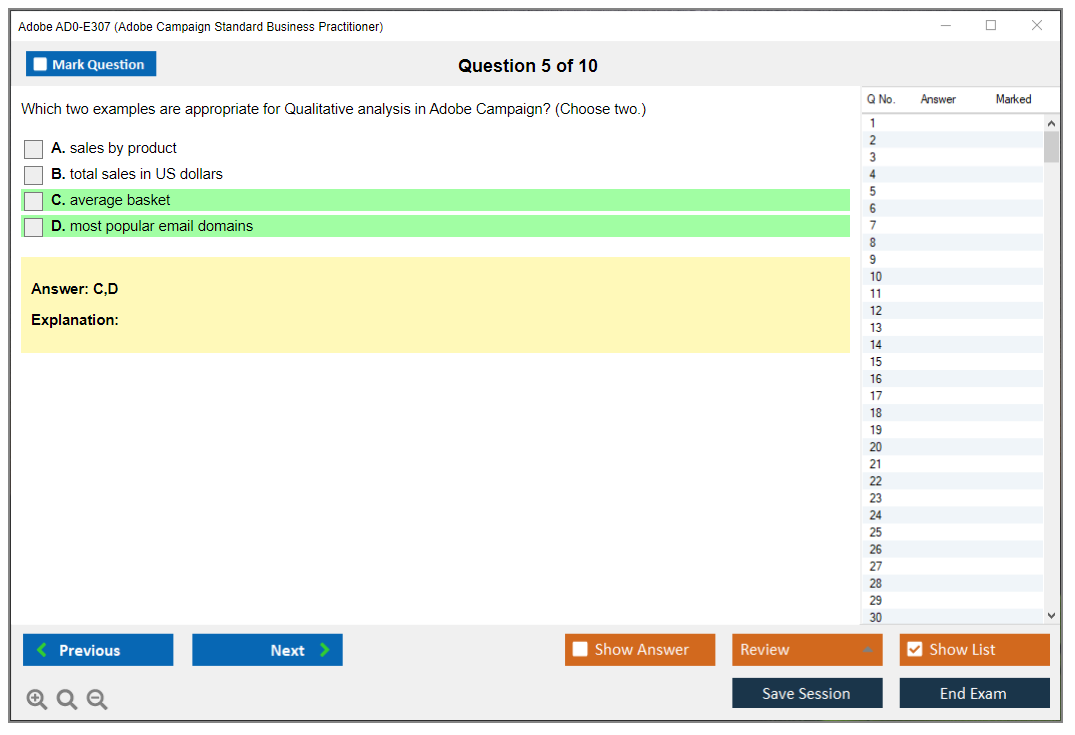The image size is (1075, 735).
Task: Go to the Next question
Action: click(x=267, y=650)
